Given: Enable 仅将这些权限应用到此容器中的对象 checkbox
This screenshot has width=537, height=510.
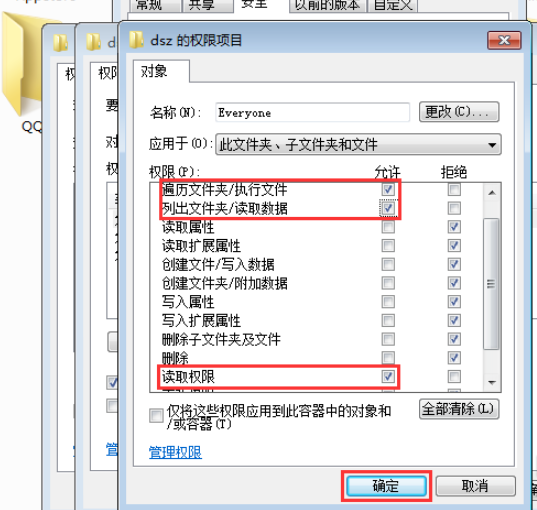Looking at the screenshot, I should click(x=156, y=416).
